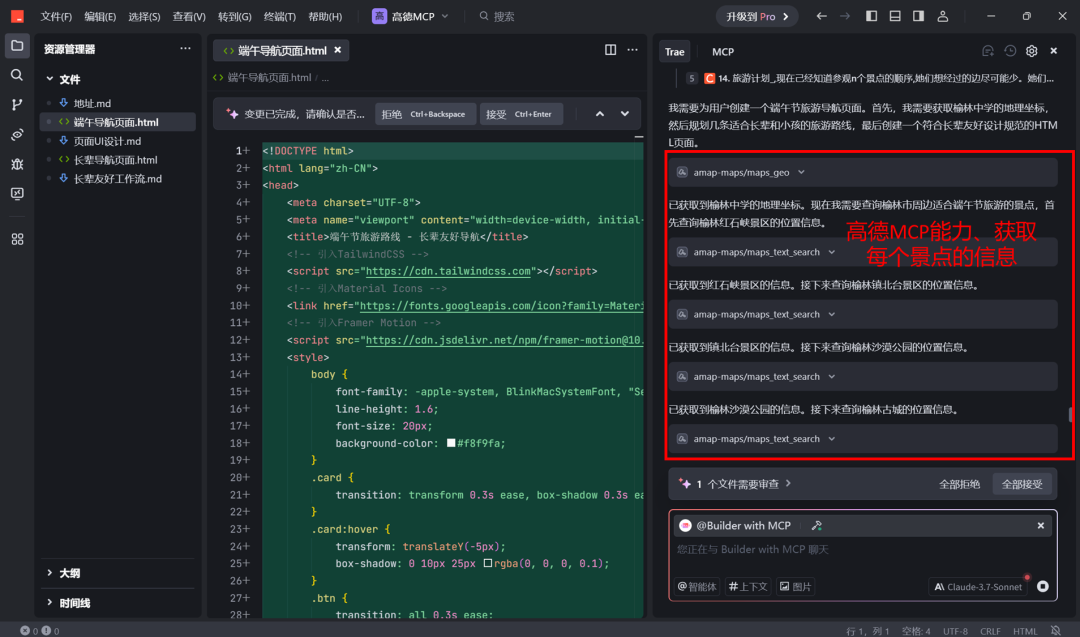Screen dimensions: 1080x637
Task: Open the 选择(S) menu
Action: point(144,17)
